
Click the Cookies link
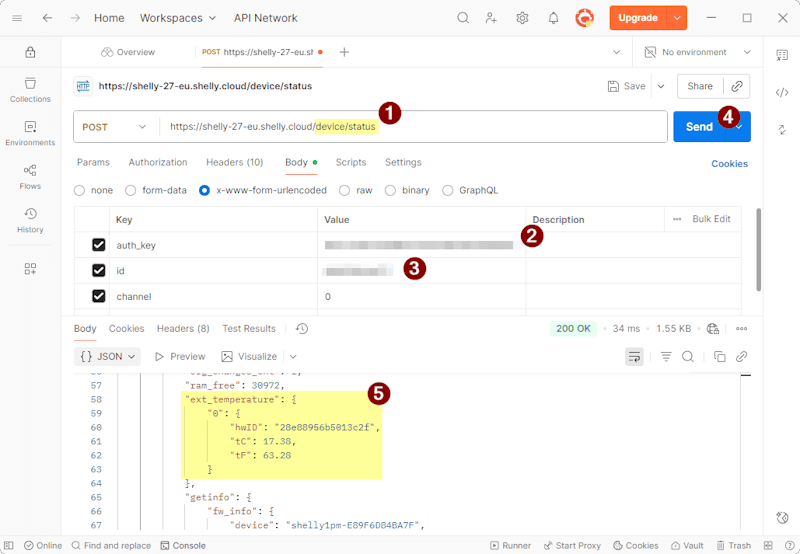tap(729, 164)
